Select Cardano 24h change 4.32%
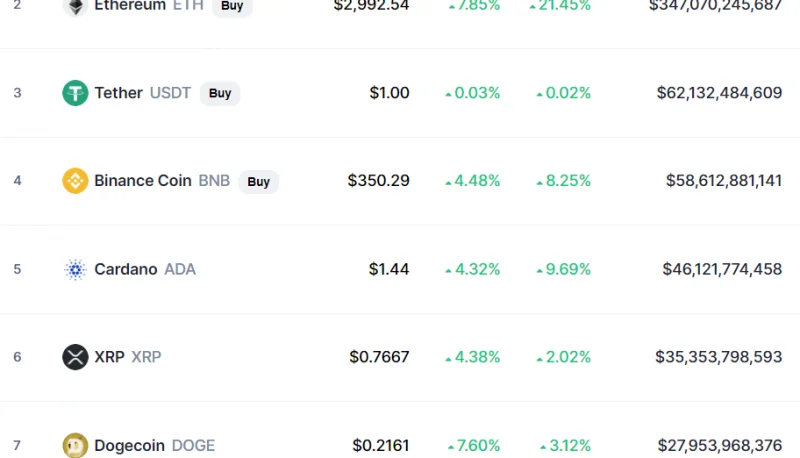 tap(472, 269)
